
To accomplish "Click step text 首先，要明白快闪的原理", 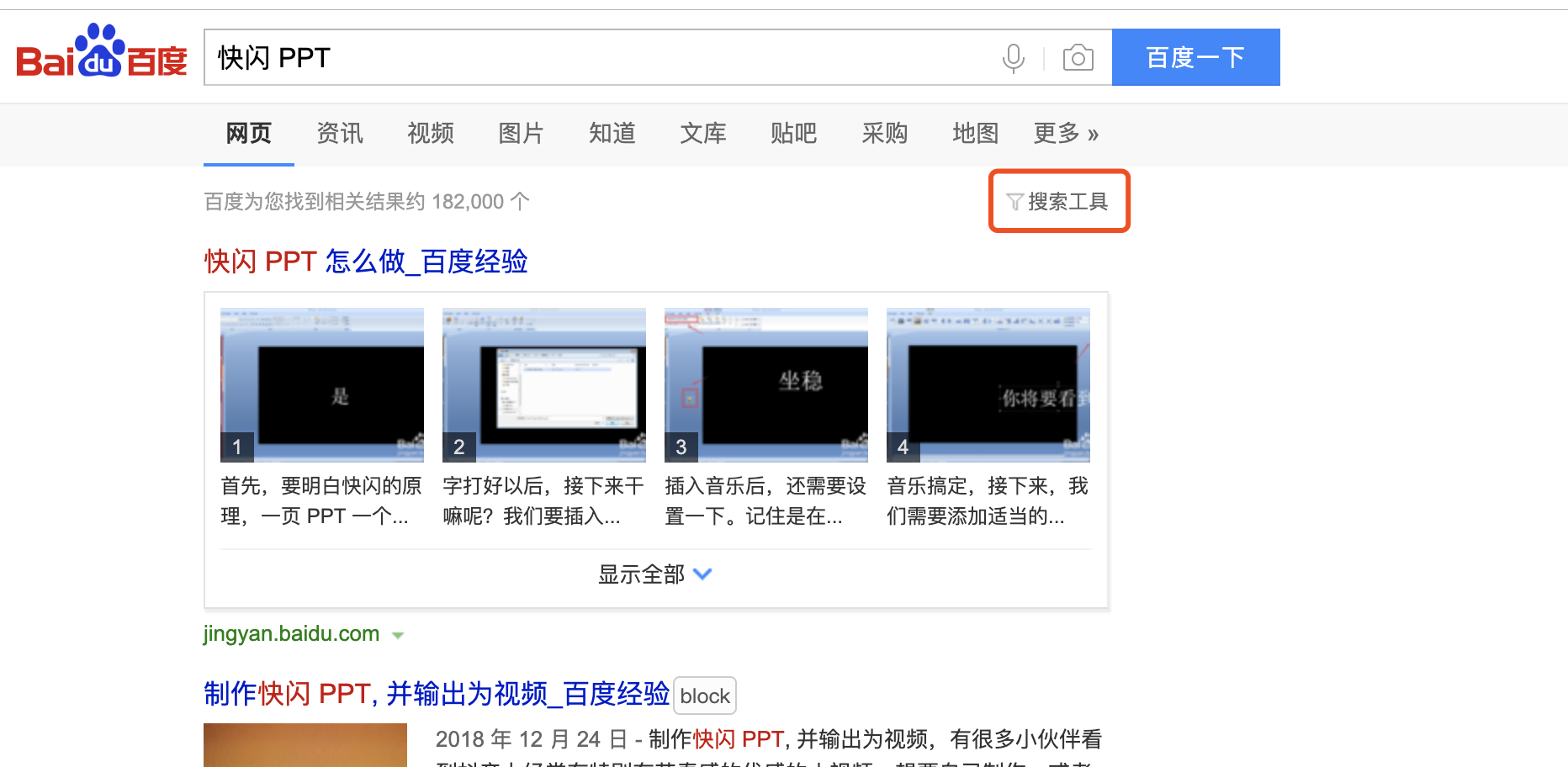I will coord(321,501).
